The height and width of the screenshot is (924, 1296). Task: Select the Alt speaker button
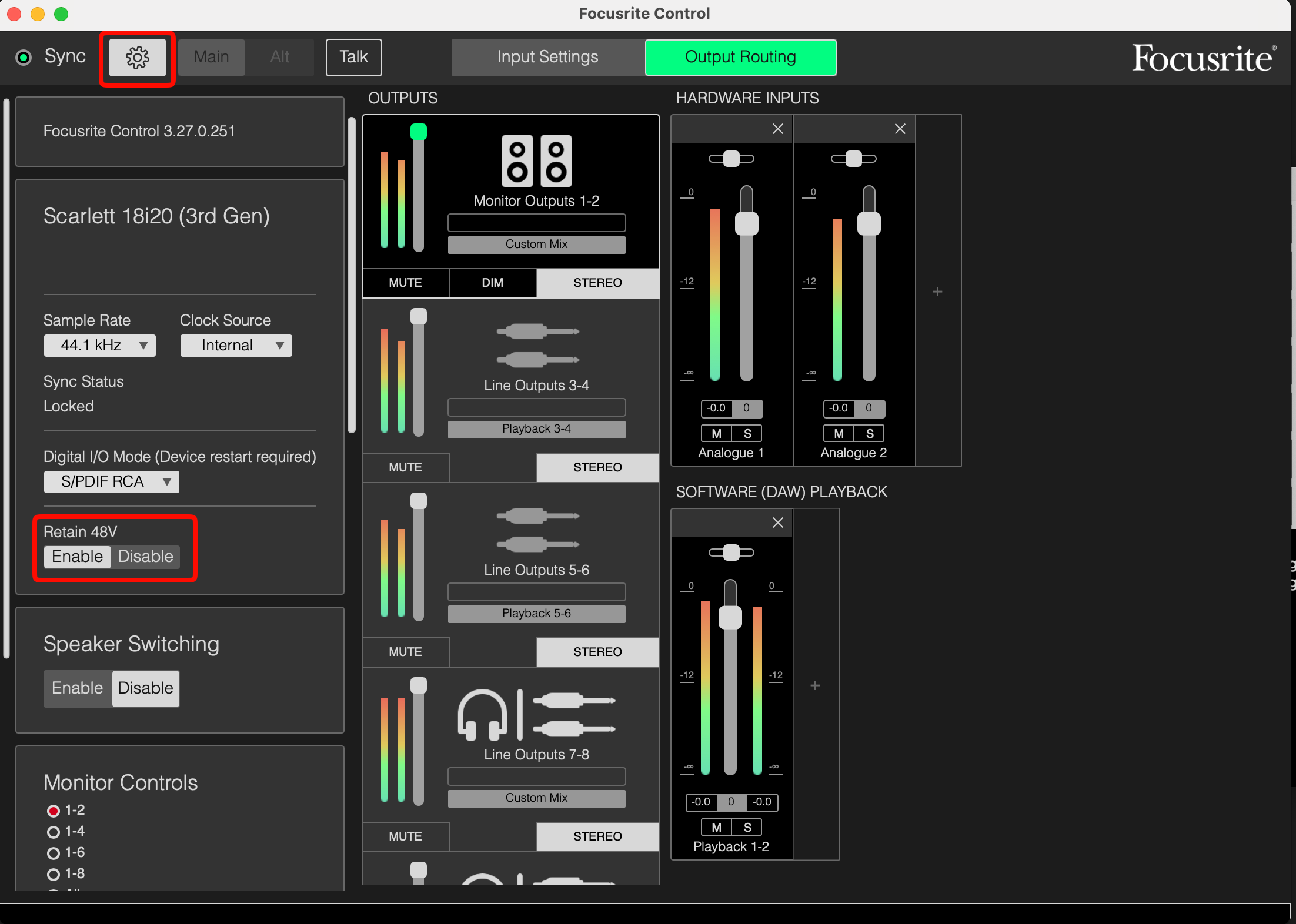click(280, 58)
